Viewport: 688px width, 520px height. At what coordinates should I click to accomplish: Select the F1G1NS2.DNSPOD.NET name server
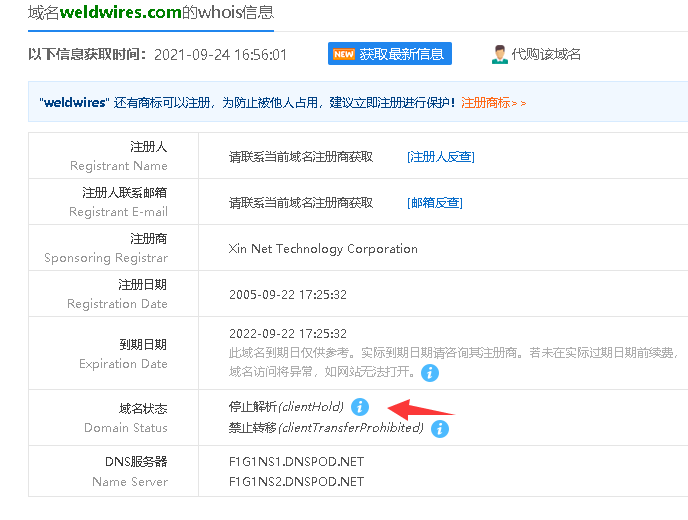pos(296,481)
